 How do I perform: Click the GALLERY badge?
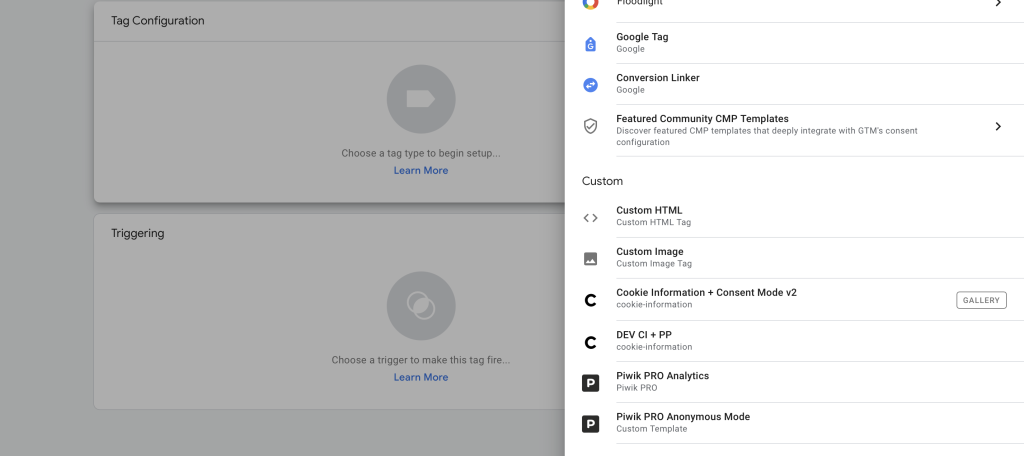(x=982, y=300)
